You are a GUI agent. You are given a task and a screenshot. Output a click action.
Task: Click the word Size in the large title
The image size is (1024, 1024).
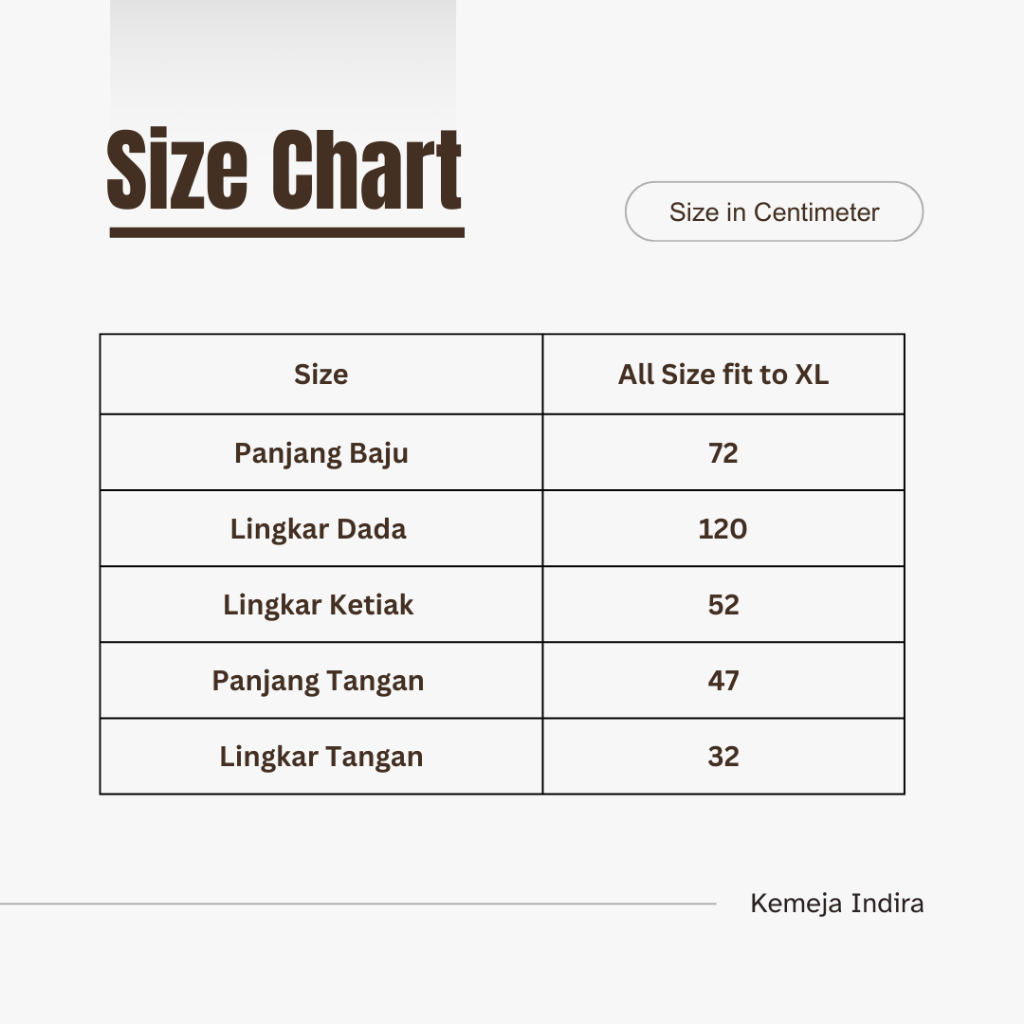(x=177, y=170)
